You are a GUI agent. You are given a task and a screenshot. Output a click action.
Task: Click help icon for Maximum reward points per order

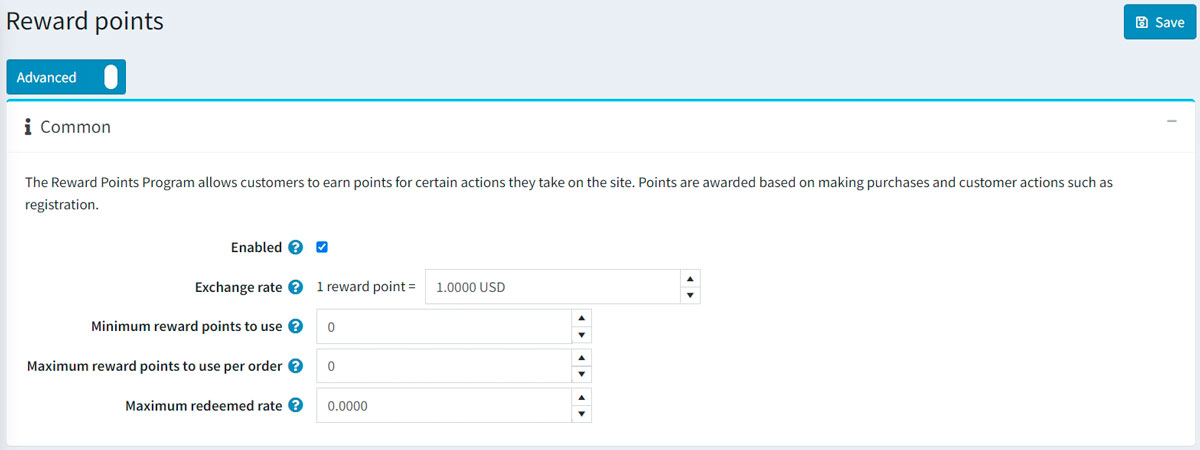[x=295, y=366]
